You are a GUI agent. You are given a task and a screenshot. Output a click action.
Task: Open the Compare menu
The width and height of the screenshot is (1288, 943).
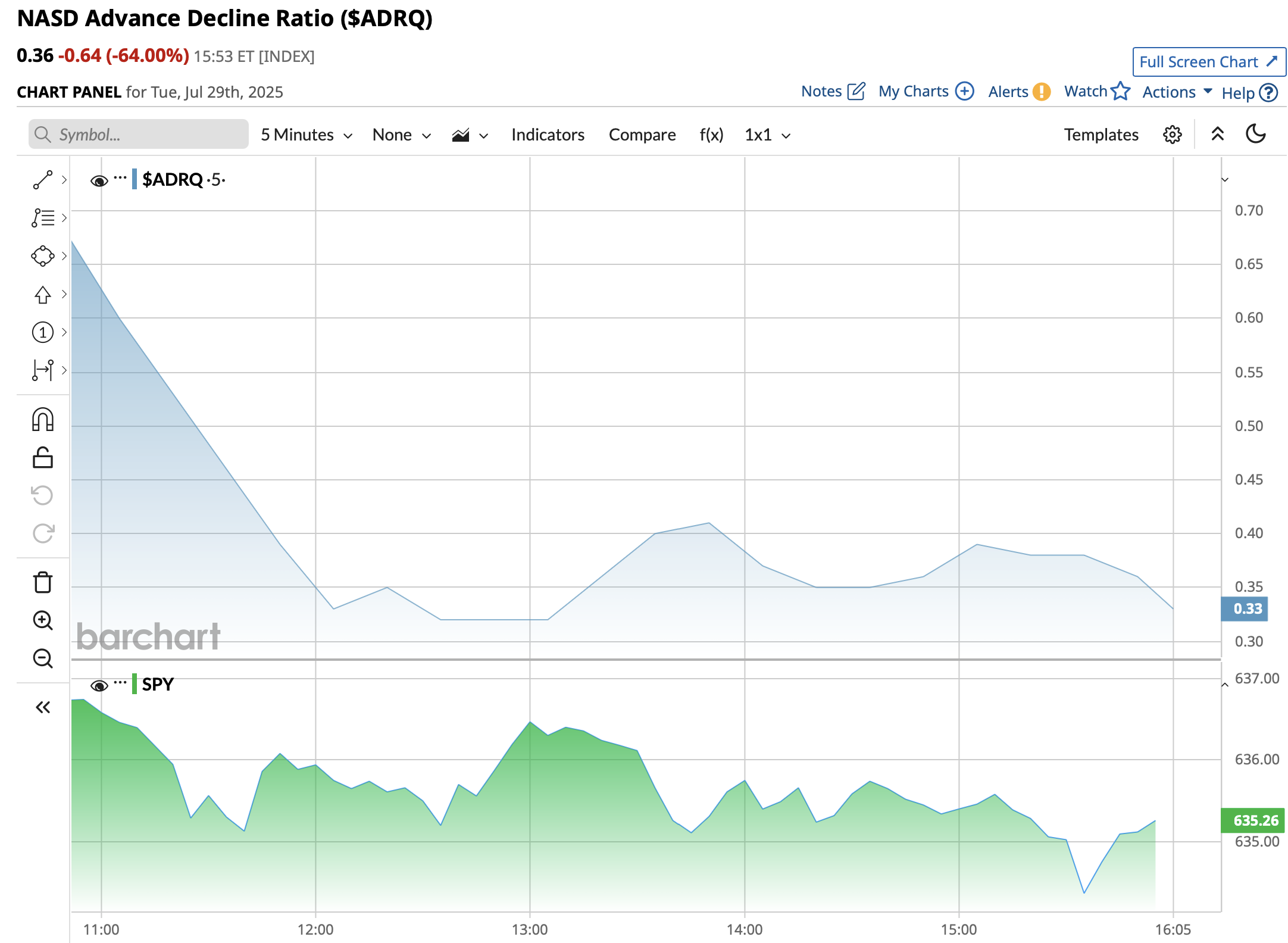tap(642, 135)
